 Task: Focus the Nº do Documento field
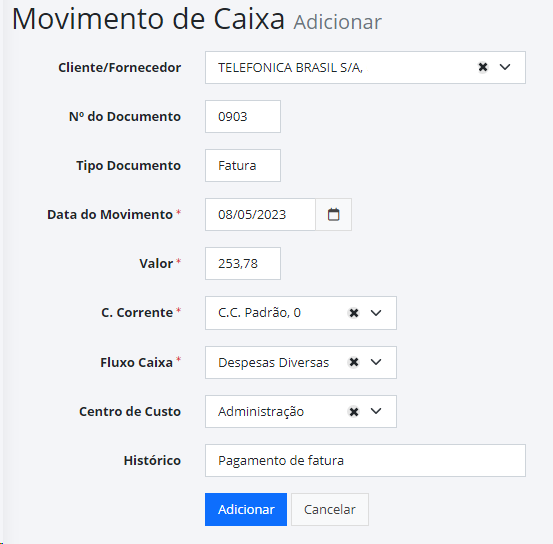click(243, 116)
